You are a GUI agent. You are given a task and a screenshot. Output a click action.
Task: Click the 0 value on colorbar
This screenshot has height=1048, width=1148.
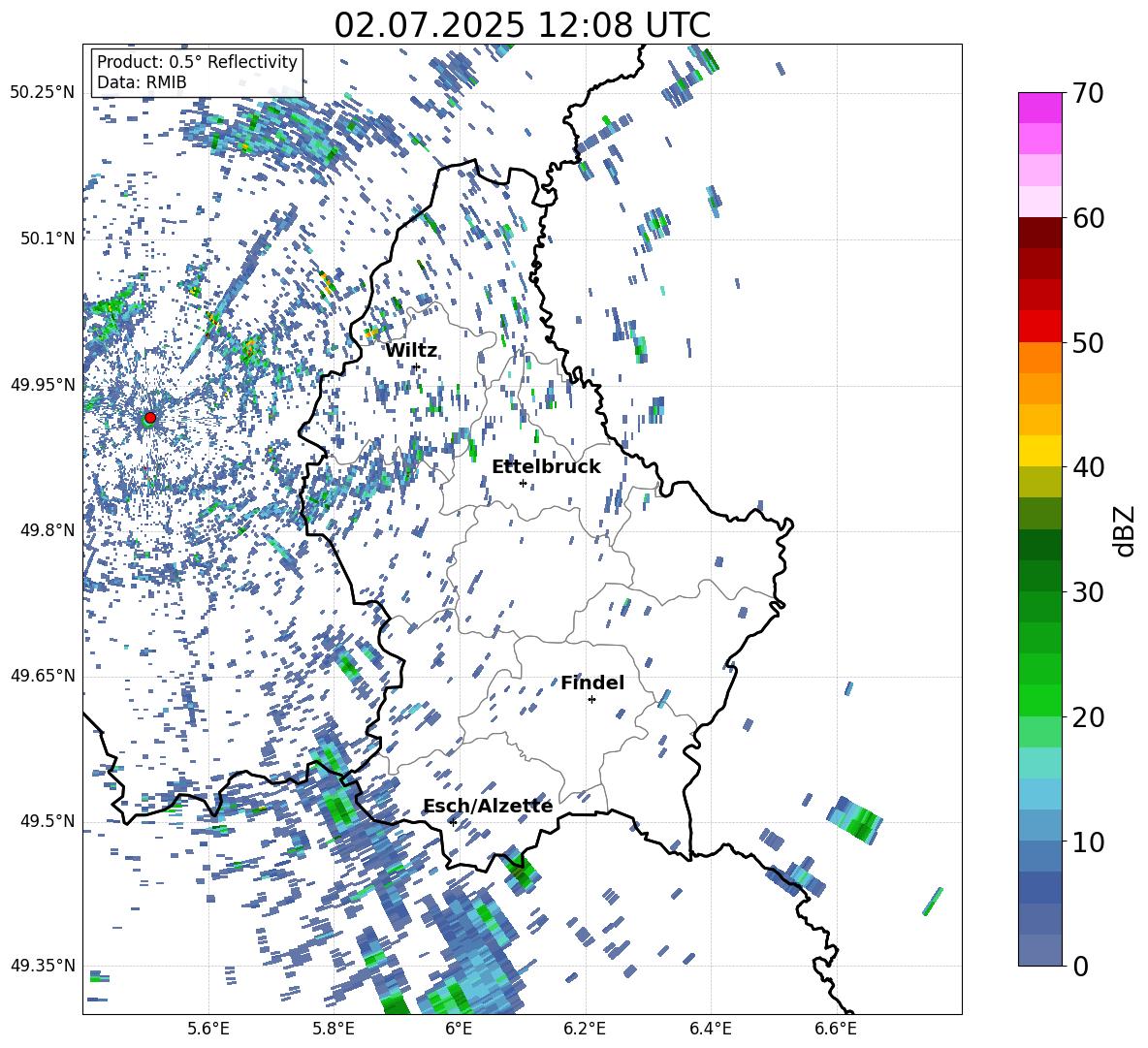[1080, 966]
